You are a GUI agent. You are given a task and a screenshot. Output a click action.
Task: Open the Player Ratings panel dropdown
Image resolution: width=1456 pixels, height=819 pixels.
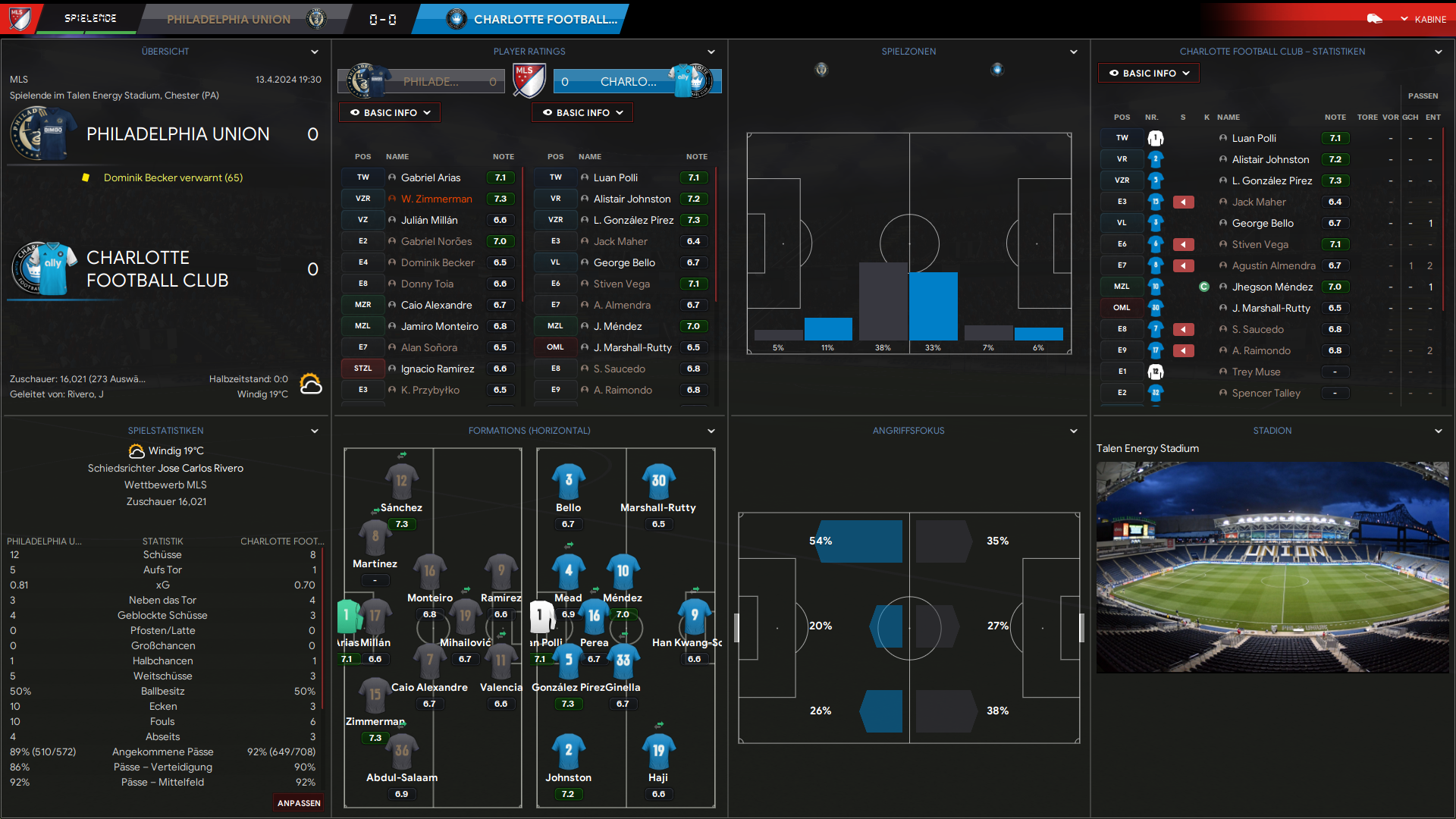[711, 52]
